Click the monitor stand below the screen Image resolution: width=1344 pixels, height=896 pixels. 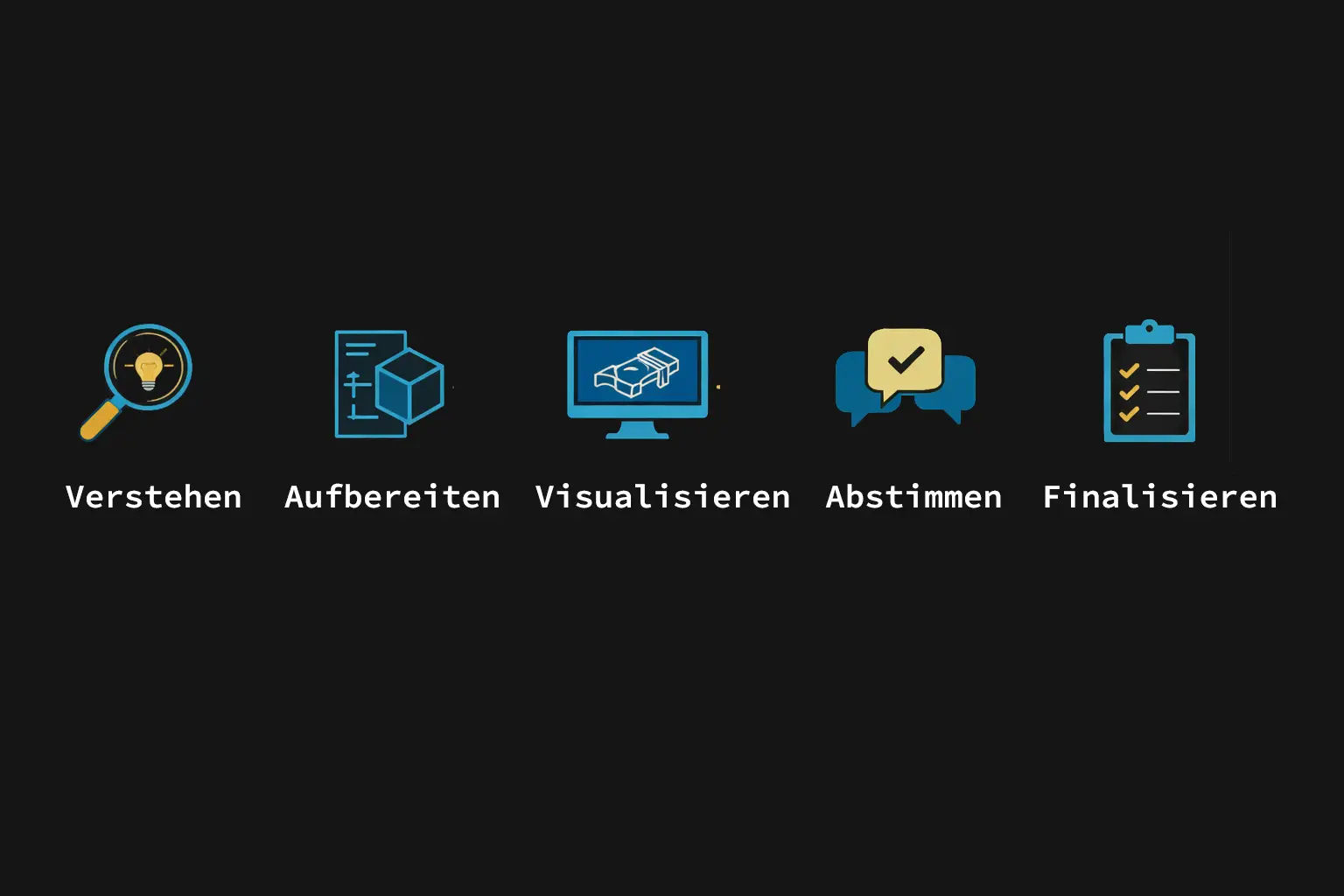click(x=637, y=430)
